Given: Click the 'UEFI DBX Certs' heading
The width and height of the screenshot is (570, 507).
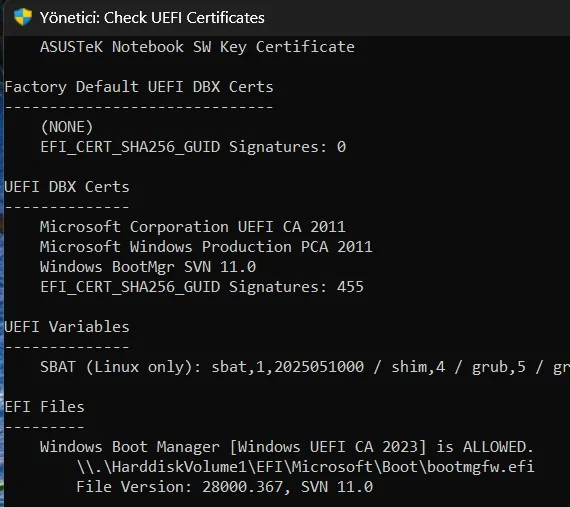Looking at the screenshot, I should [x=67, y=187].
